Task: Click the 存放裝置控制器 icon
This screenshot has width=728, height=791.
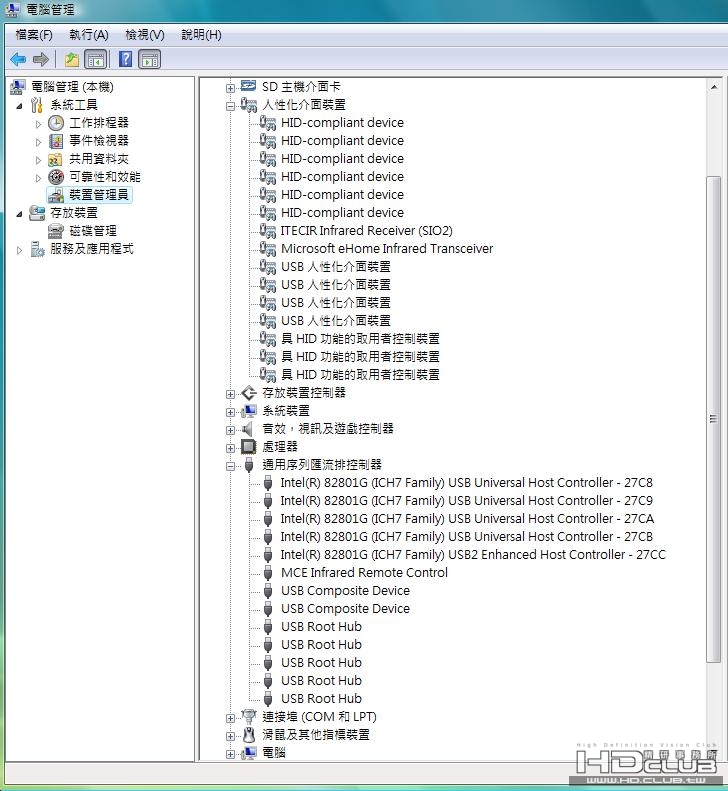Action: pyautogui.click(x=249, y=392)
